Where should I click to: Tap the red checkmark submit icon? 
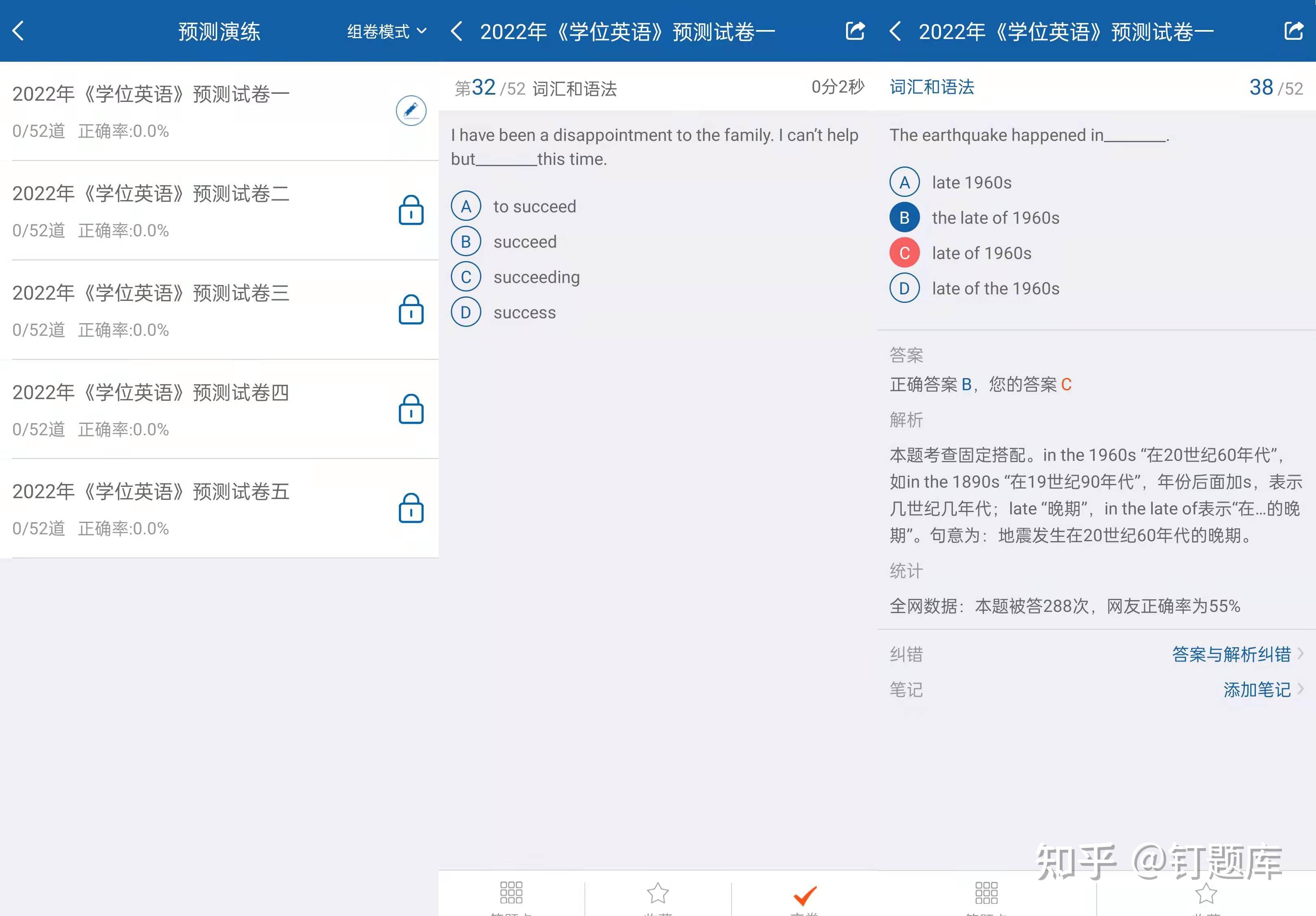point(804,895)
